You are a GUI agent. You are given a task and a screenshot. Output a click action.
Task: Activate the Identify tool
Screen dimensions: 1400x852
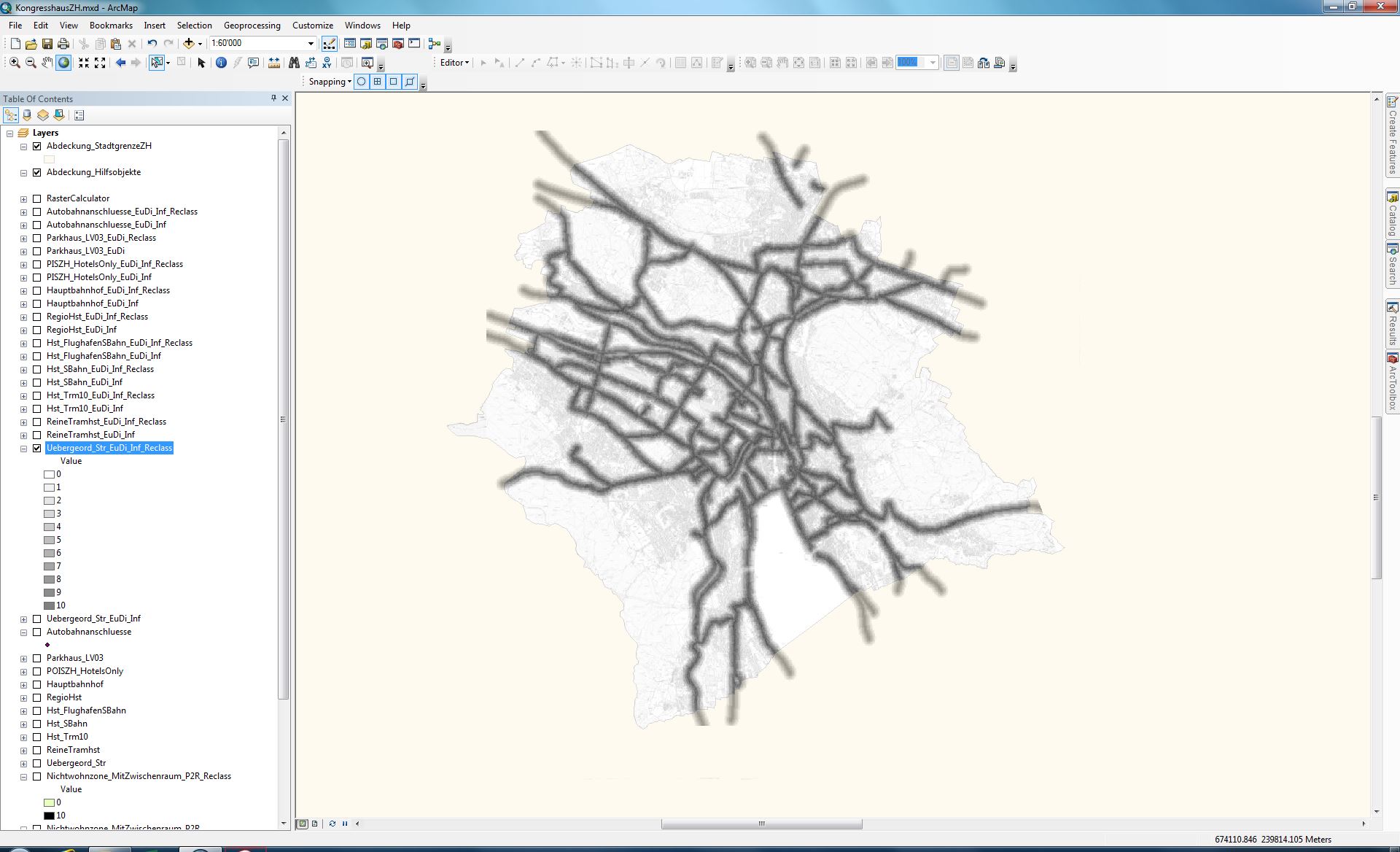(221, 63)
